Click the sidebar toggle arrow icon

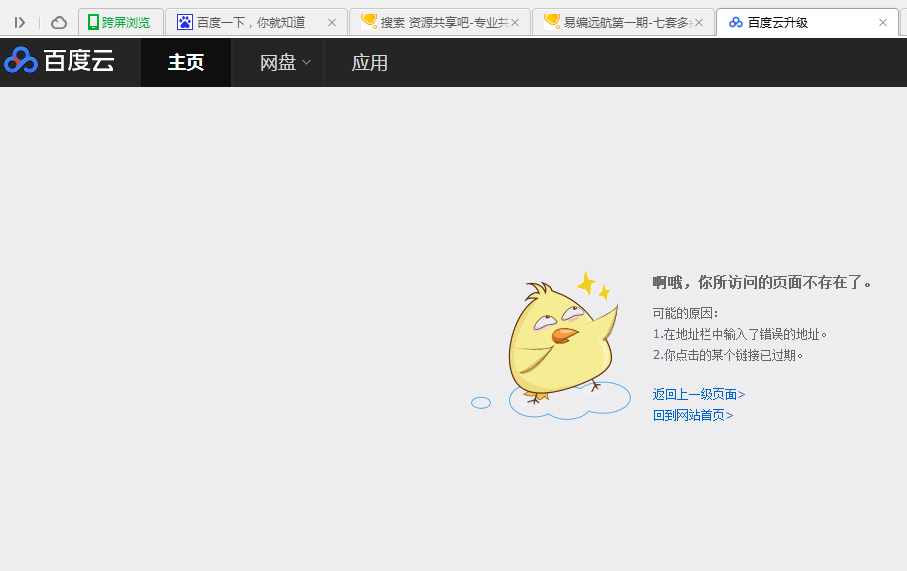click(x=20, y=23)
